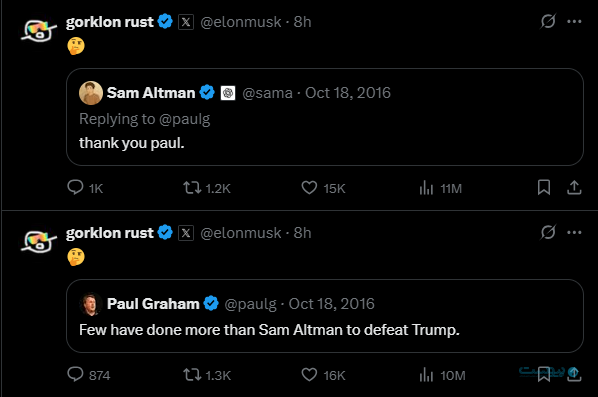Image resolution: width=598 pixels, height=397 pixels.
Task: Bookmark the first post quoting Sam Altman
Action: tap(544, 188)
